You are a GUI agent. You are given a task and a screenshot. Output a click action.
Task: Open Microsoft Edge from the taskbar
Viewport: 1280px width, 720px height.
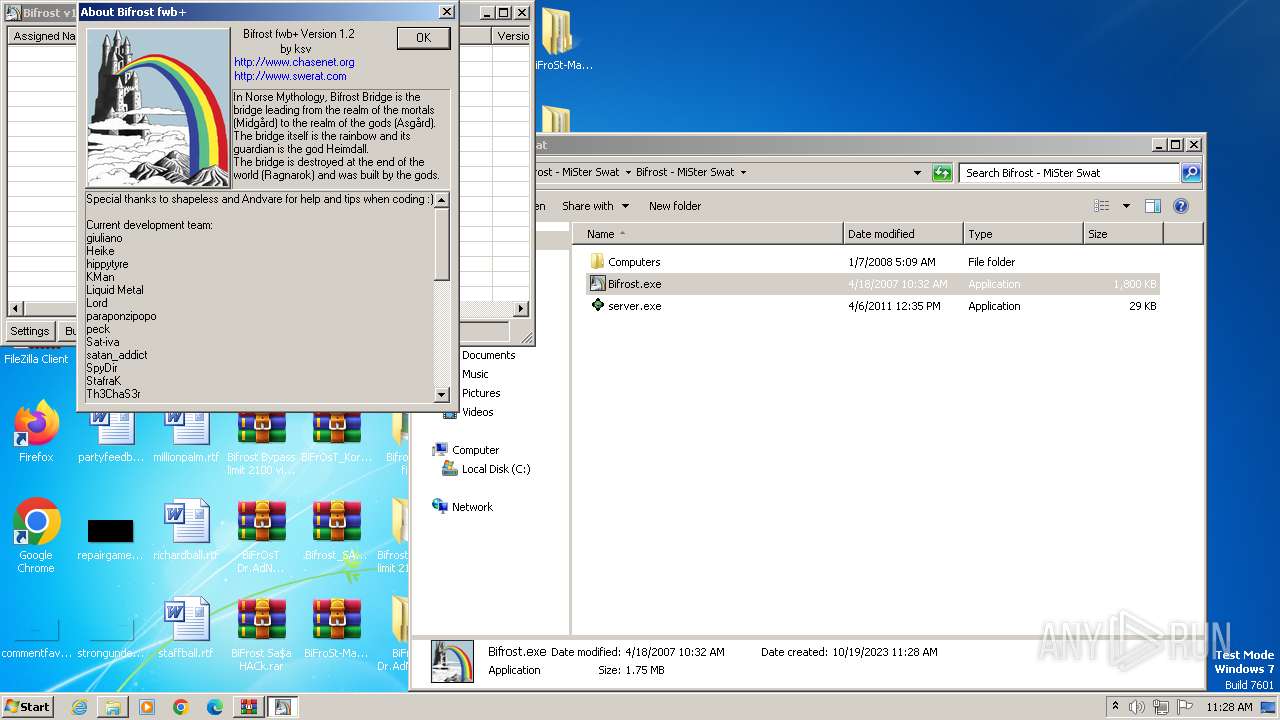tap(215, 707)
